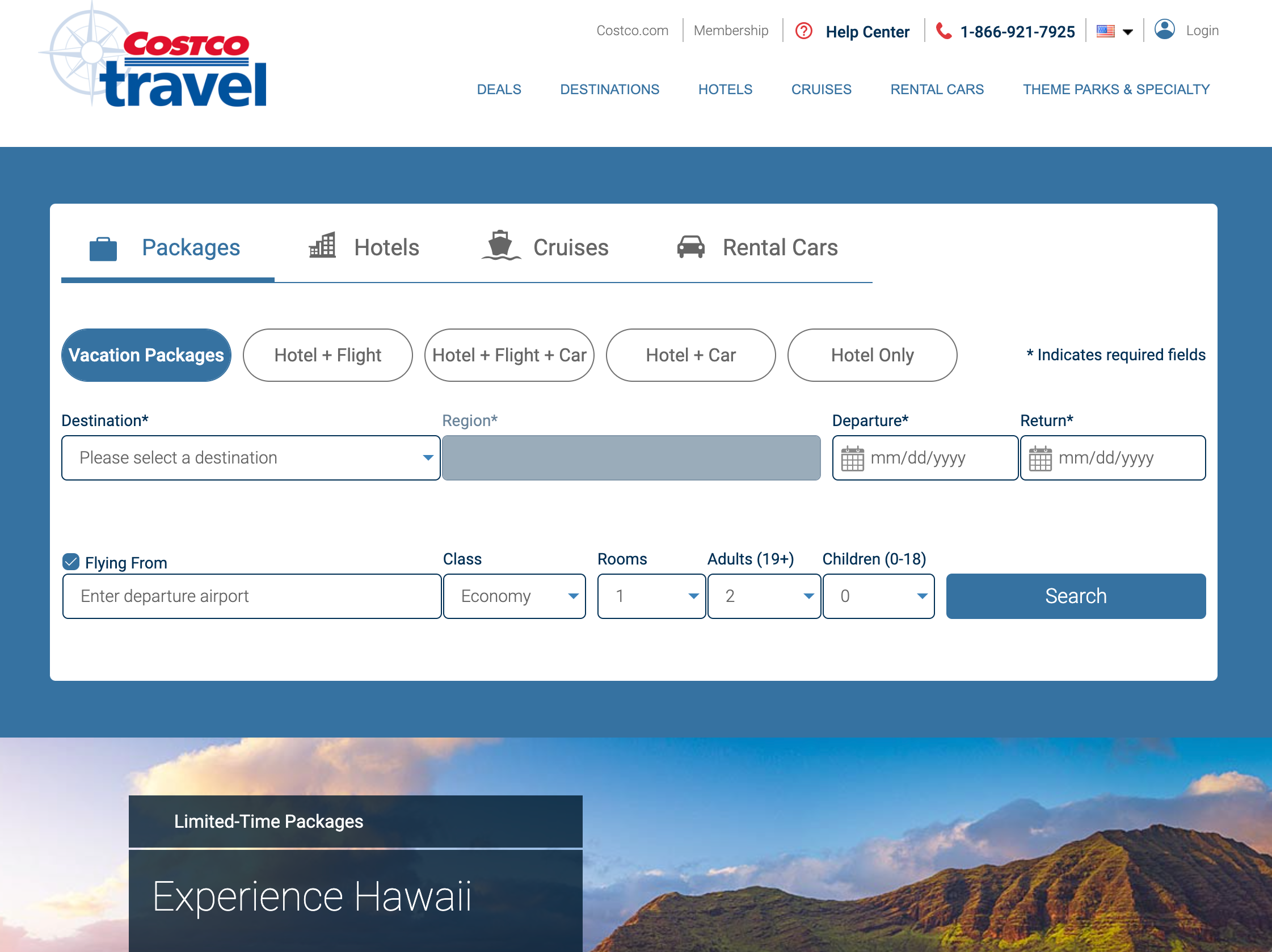Click the US flag language selector icon
This screenshot has height=952, width=1272.
click(x=1113, y=31)
